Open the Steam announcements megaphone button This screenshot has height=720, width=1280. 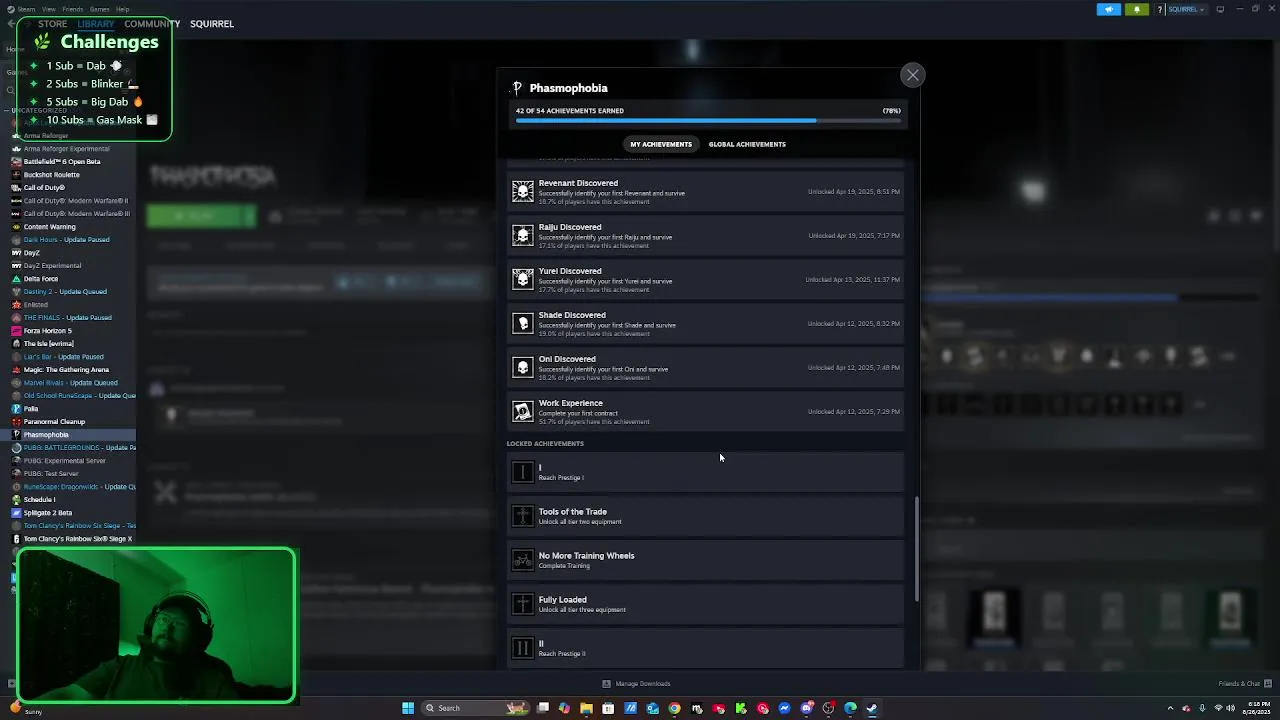tap(1108, 9)
